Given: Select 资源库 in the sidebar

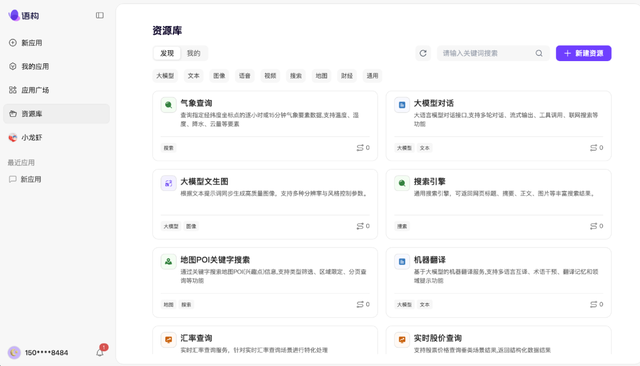Looking at the screenshot, I should coord(56,114).
